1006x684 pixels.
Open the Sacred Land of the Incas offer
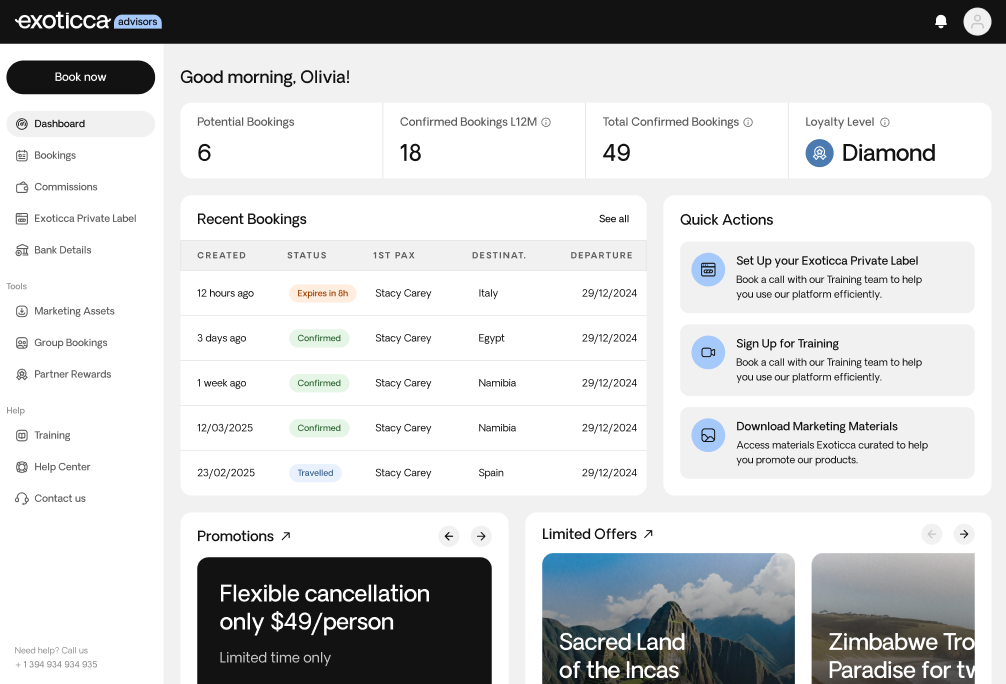point(668,620)
